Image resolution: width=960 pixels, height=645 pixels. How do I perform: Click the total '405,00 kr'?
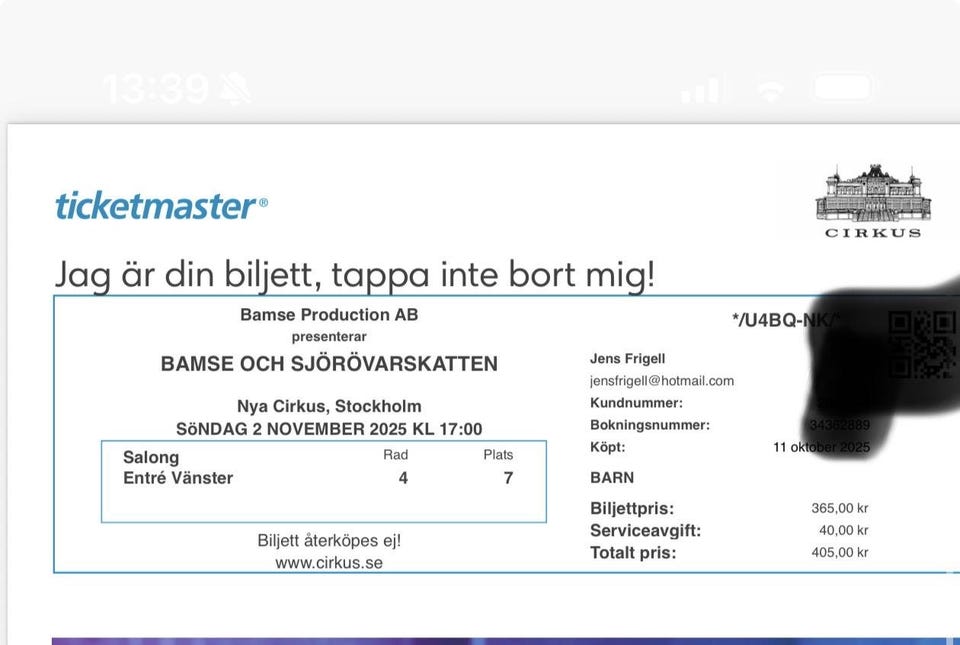(840, 552)
